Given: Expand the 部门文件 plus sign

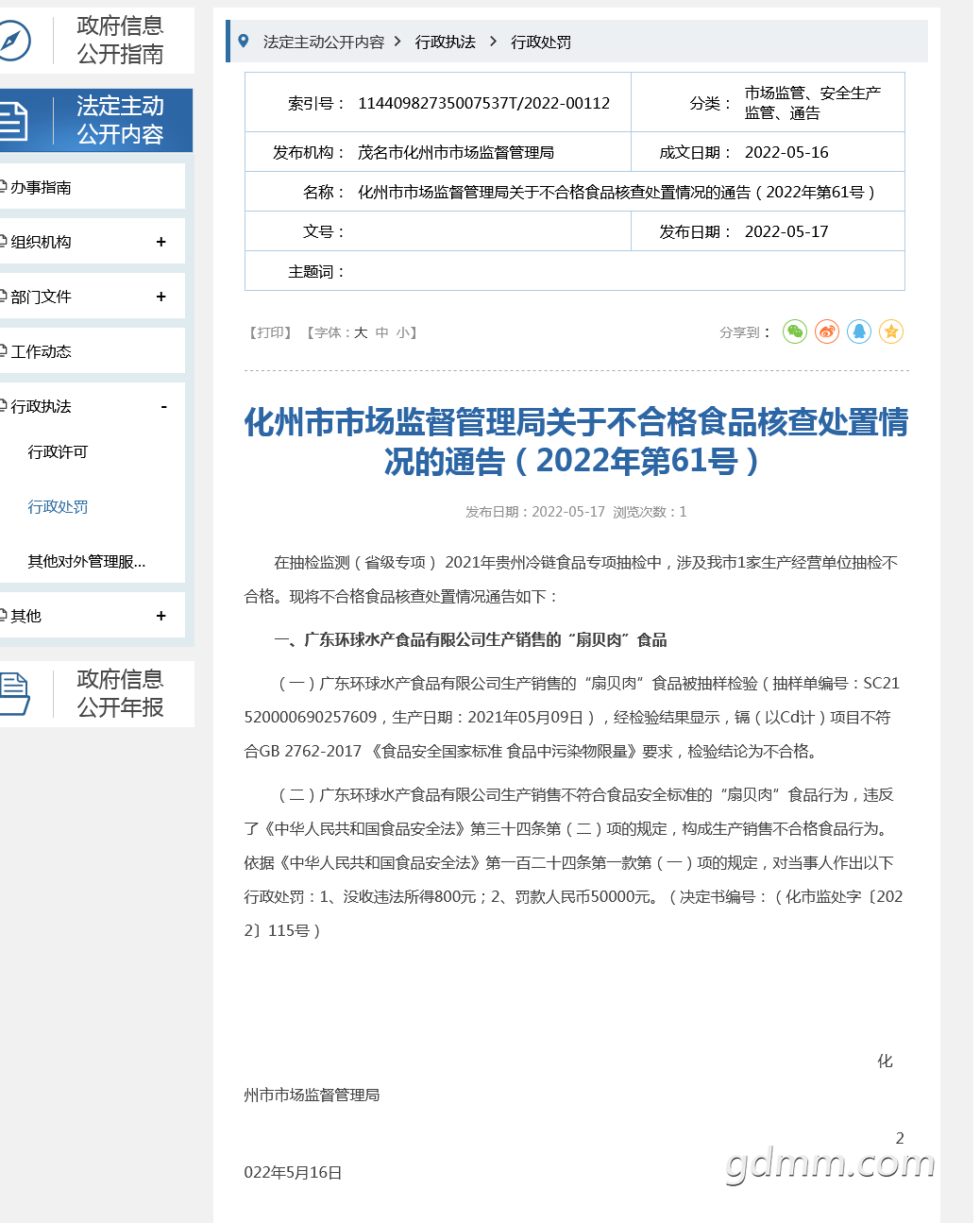Looking at the screenshot, I should point(161,297).
